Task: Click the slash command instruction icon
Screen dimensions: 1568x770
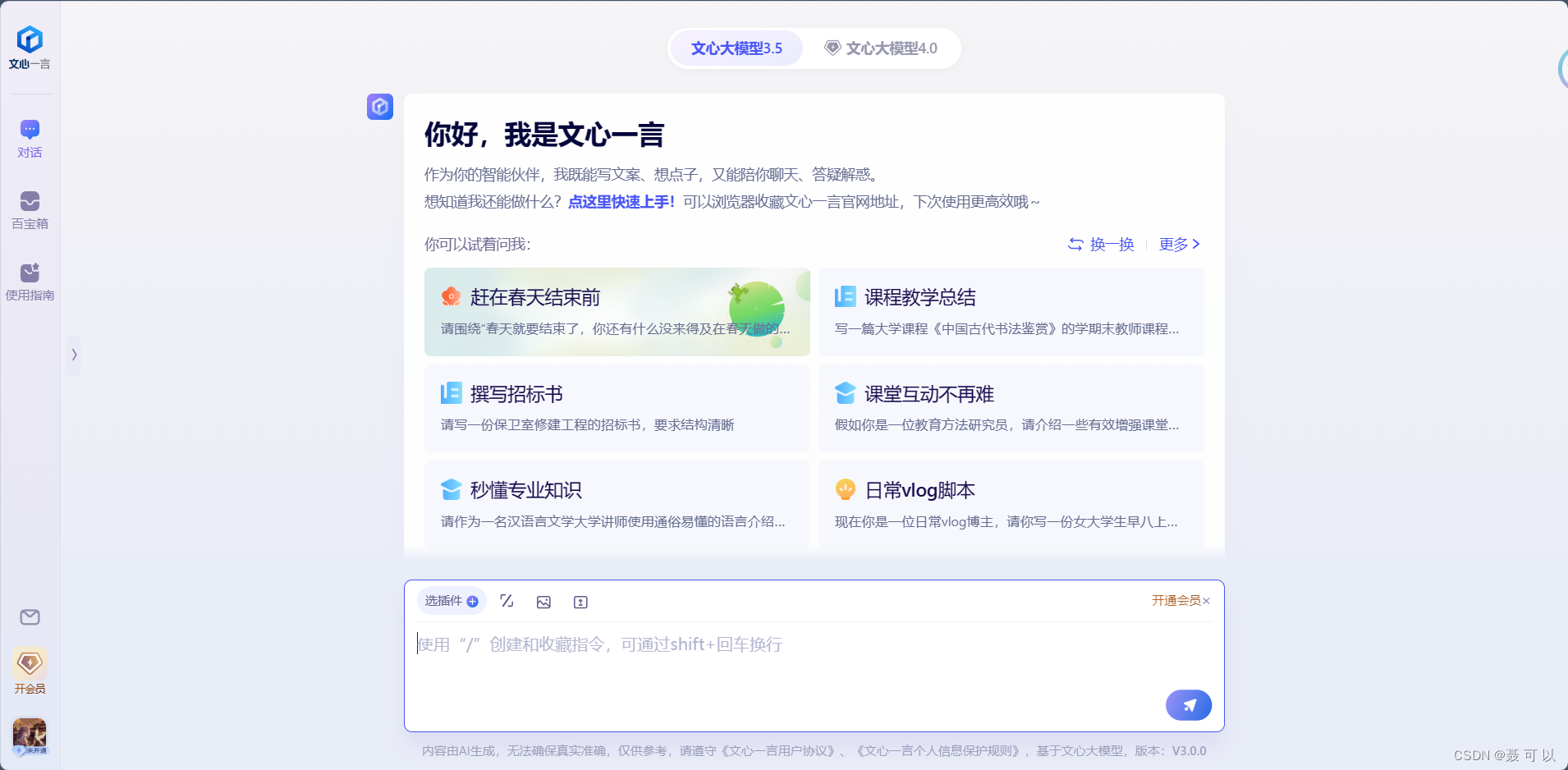Action: tap(507, 601)
